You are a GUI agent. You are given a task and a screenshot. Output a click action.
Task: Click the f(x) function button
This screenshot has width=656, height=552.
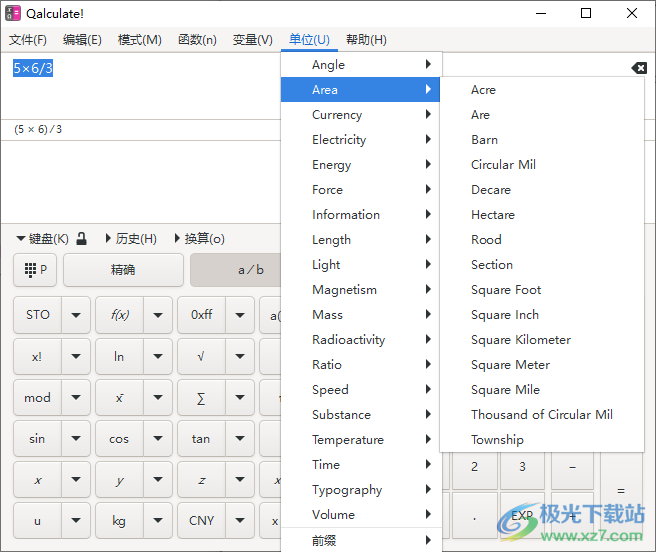pos(120,315)
